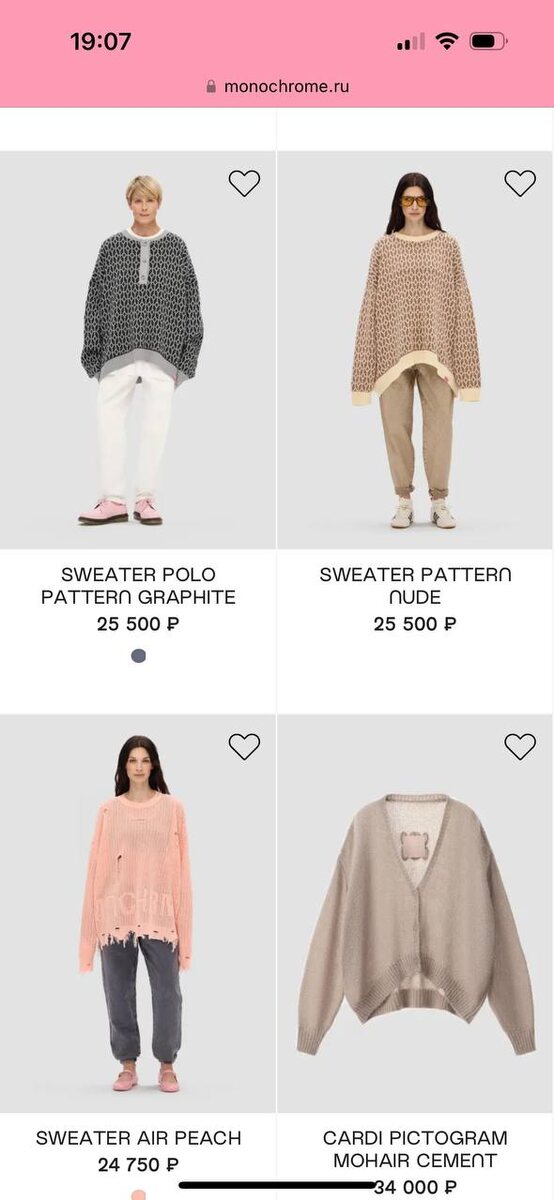View cement mohair cardigan photo
Screen dimensions: 554x1200
415,913
